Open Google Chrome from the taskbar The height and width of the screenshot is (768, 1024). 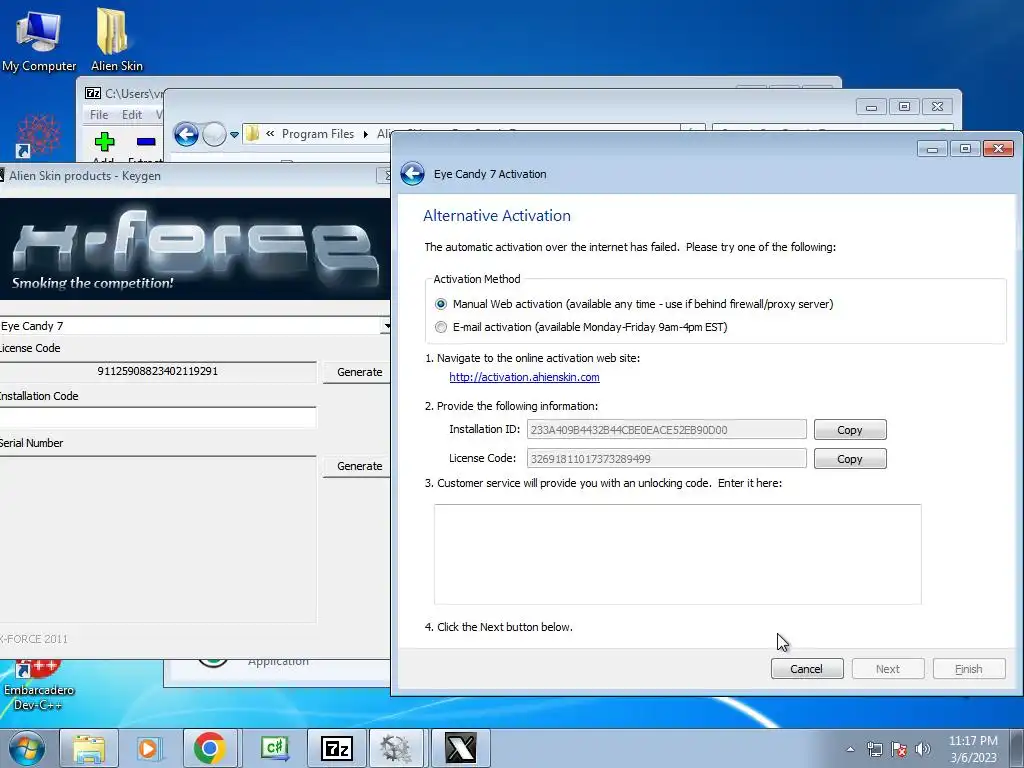(210, 748)
